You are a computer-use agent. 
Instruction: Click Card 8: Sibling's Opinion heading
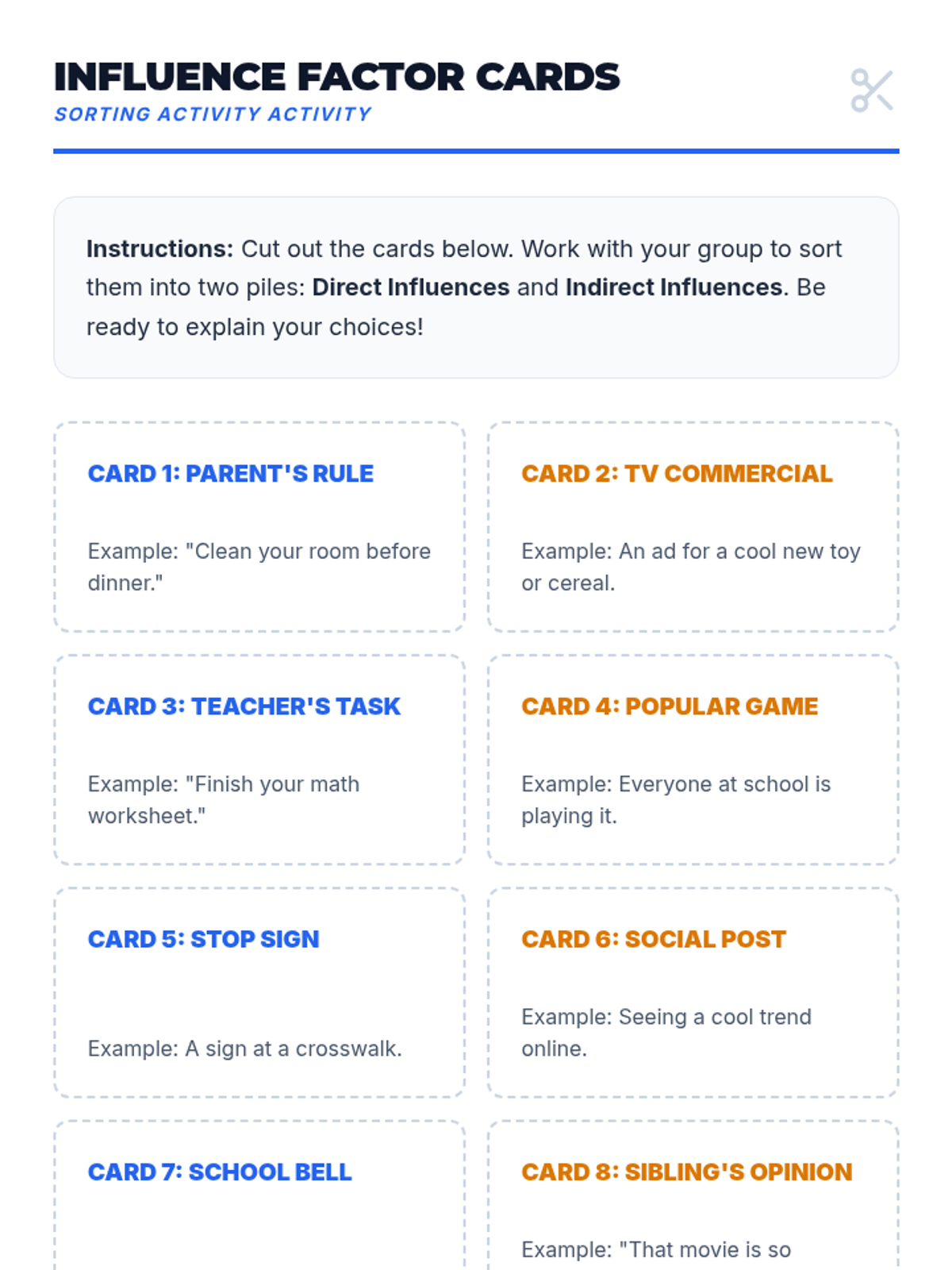pyautogui.click(x=686, y=1172)
